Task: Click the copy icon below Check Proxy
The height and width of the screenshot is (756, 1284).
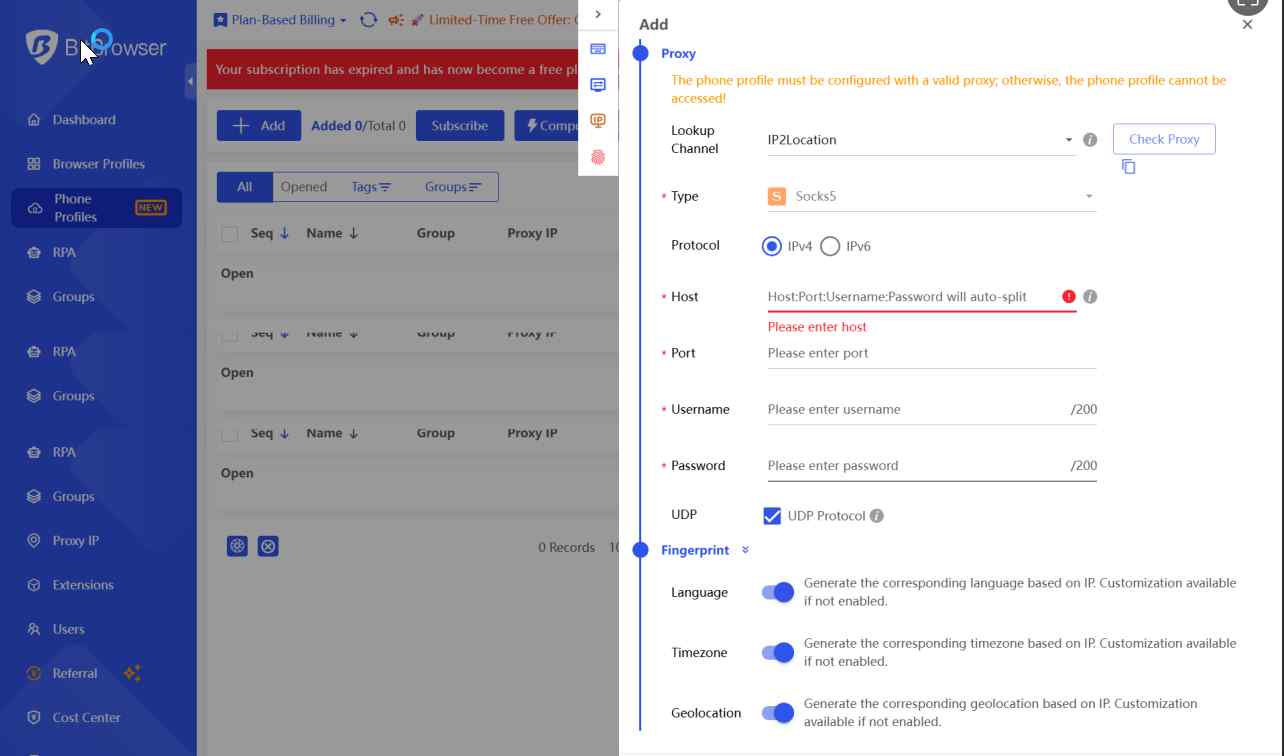Action: pyautogui.click(x=1128, y=167)
